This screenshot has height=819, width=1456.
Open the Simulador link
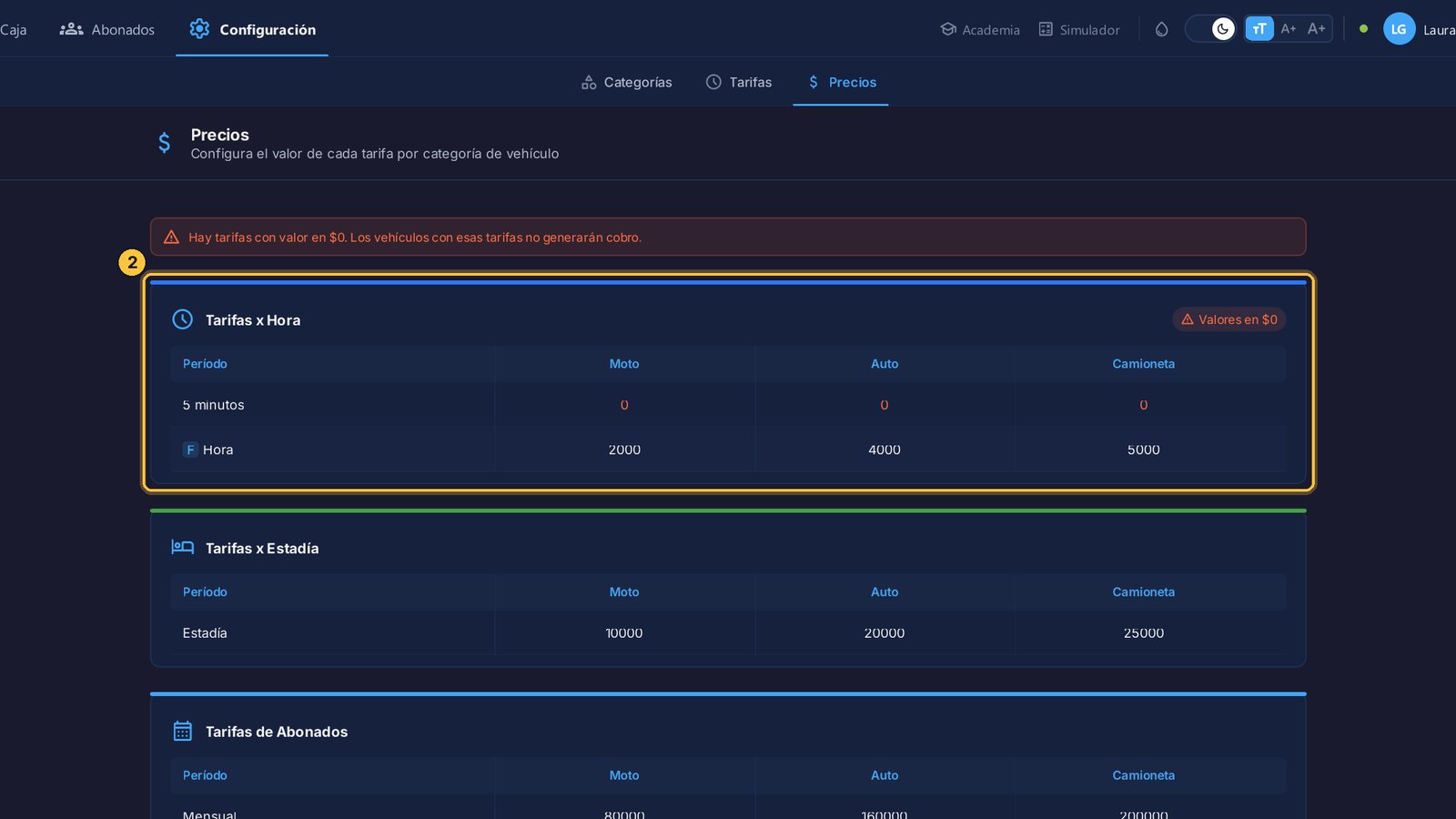pyautogui.click(x=1079, y=29)
